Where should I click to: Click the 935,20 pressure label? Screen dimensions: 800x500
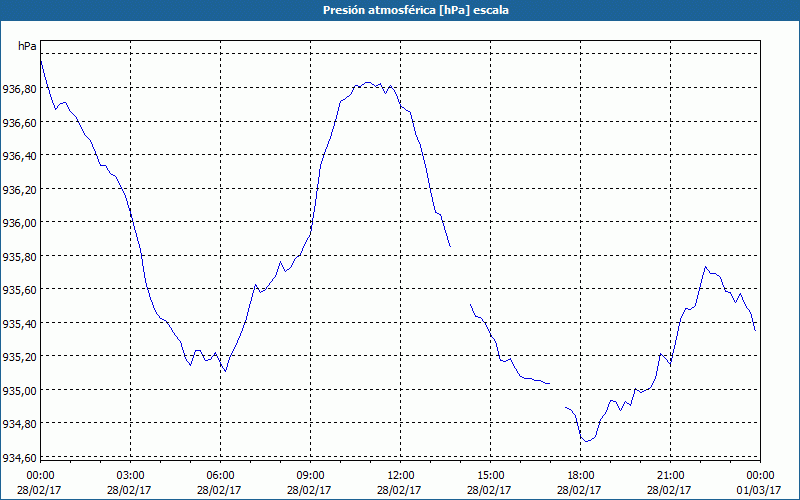pos(20,356)
